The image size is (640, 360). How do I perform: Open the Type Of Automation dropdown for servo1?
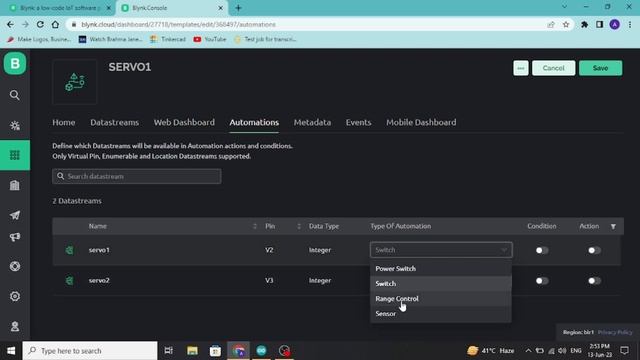pyautogui.click(x=441, y=250)
